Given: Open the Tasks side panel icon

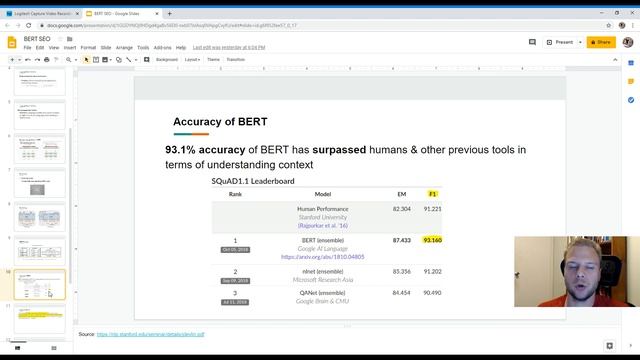Looking at the screenshot, I should point(631,100).
